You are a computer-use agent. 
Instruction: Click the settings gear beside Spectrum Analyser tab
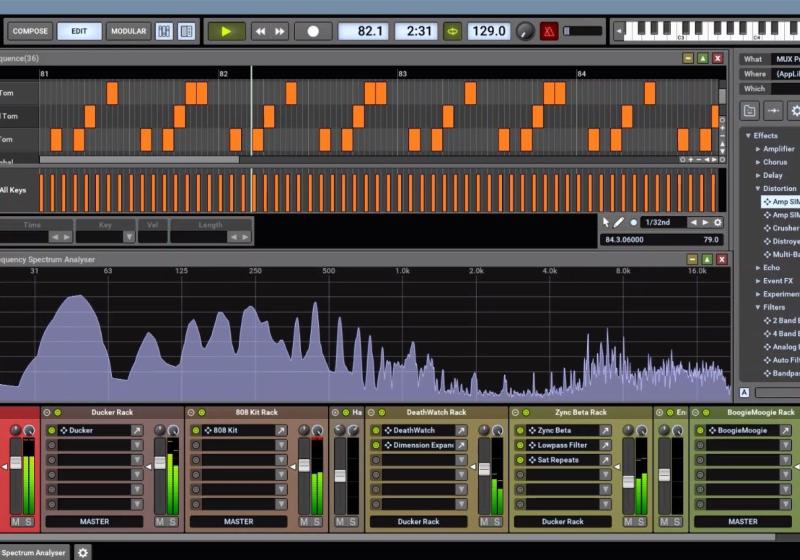(x=83, y=552)
